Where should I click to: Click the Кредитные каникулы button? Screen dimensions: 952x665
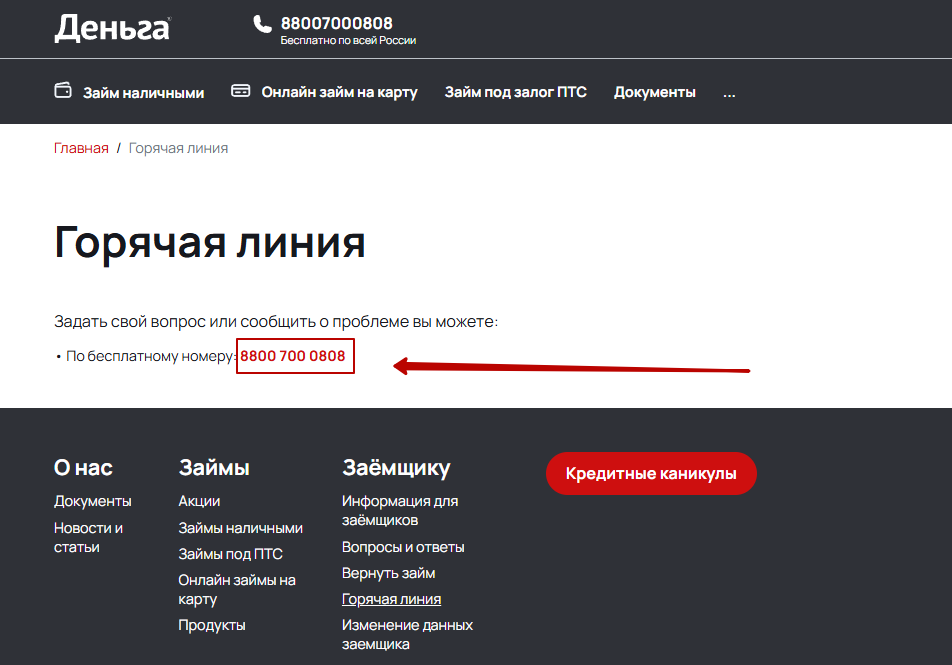click(x=651, y=474)
